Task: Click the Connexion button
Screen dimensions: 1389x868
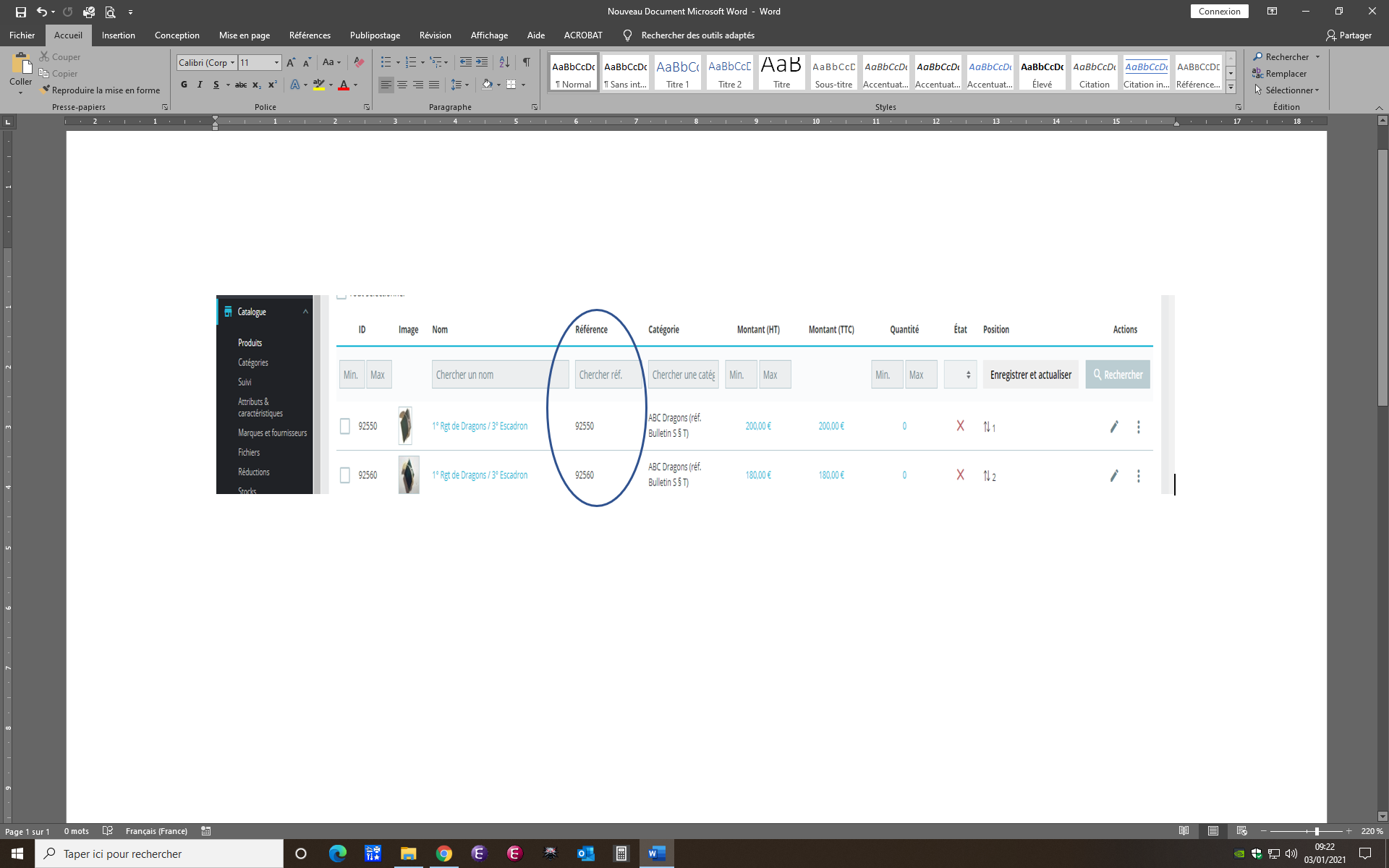Action: pos(1219,12)
